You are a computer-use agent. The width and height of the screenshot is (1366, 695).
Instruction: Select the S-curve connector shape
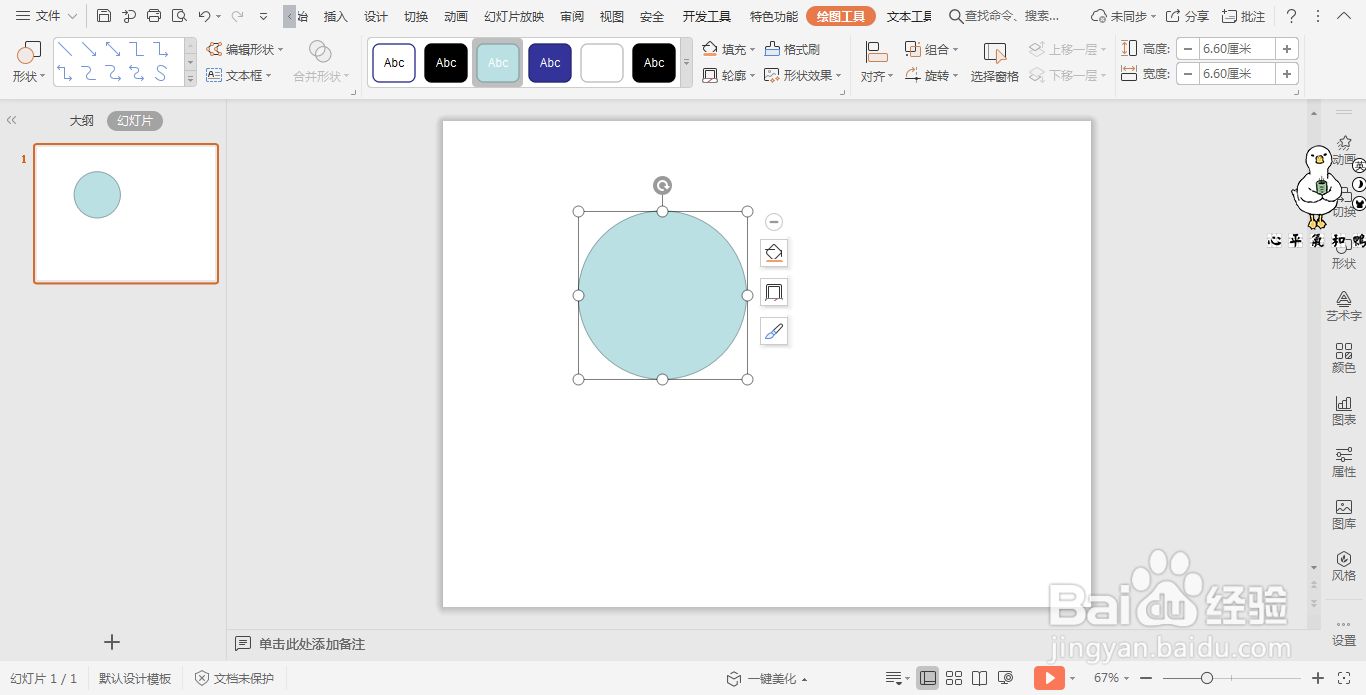(x=160, y=73)
